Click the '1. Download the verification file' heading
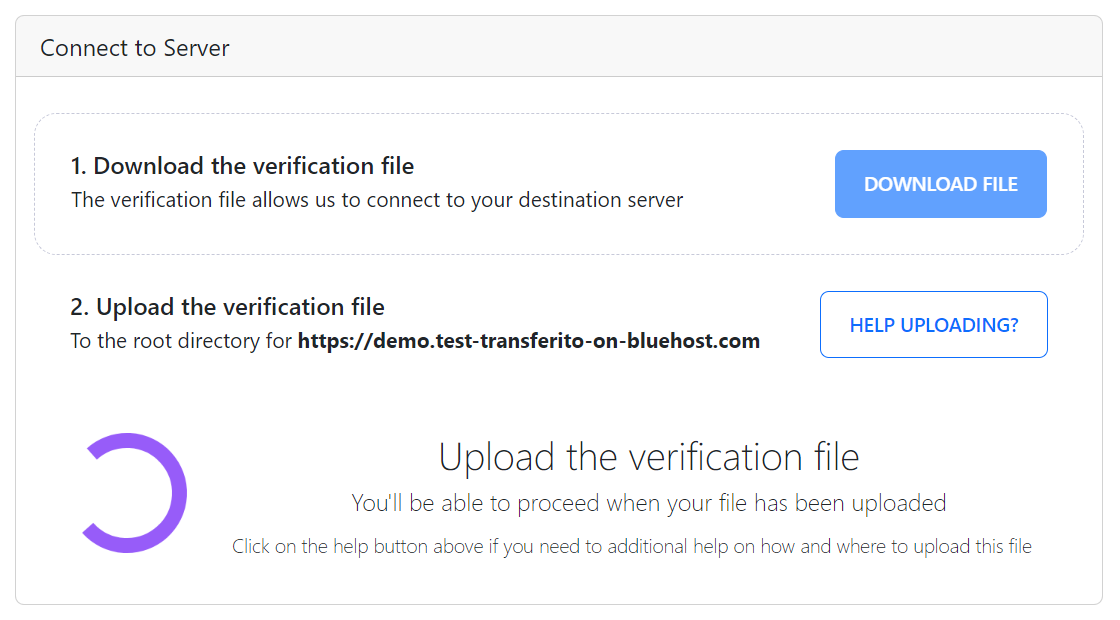The width and height of the screenshot is (1120, 620). pyautogui.click(x=242, y=166)
